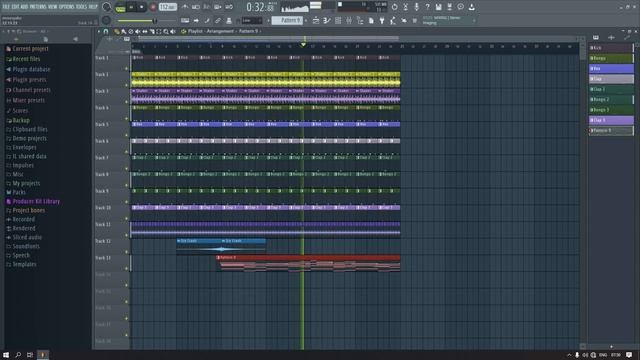Open the EDIT menu
640x360 pixels.
[16, 7]
